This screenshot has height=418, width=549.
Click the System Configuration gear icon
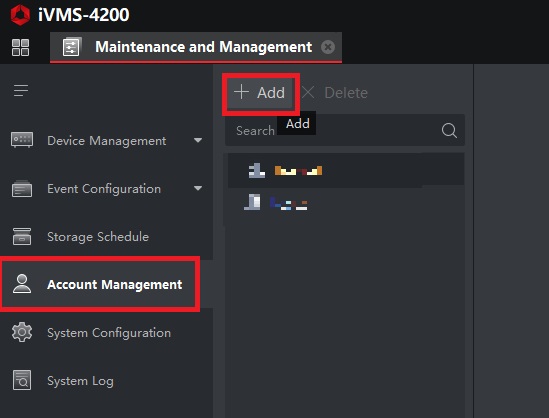tap(22, 332)
